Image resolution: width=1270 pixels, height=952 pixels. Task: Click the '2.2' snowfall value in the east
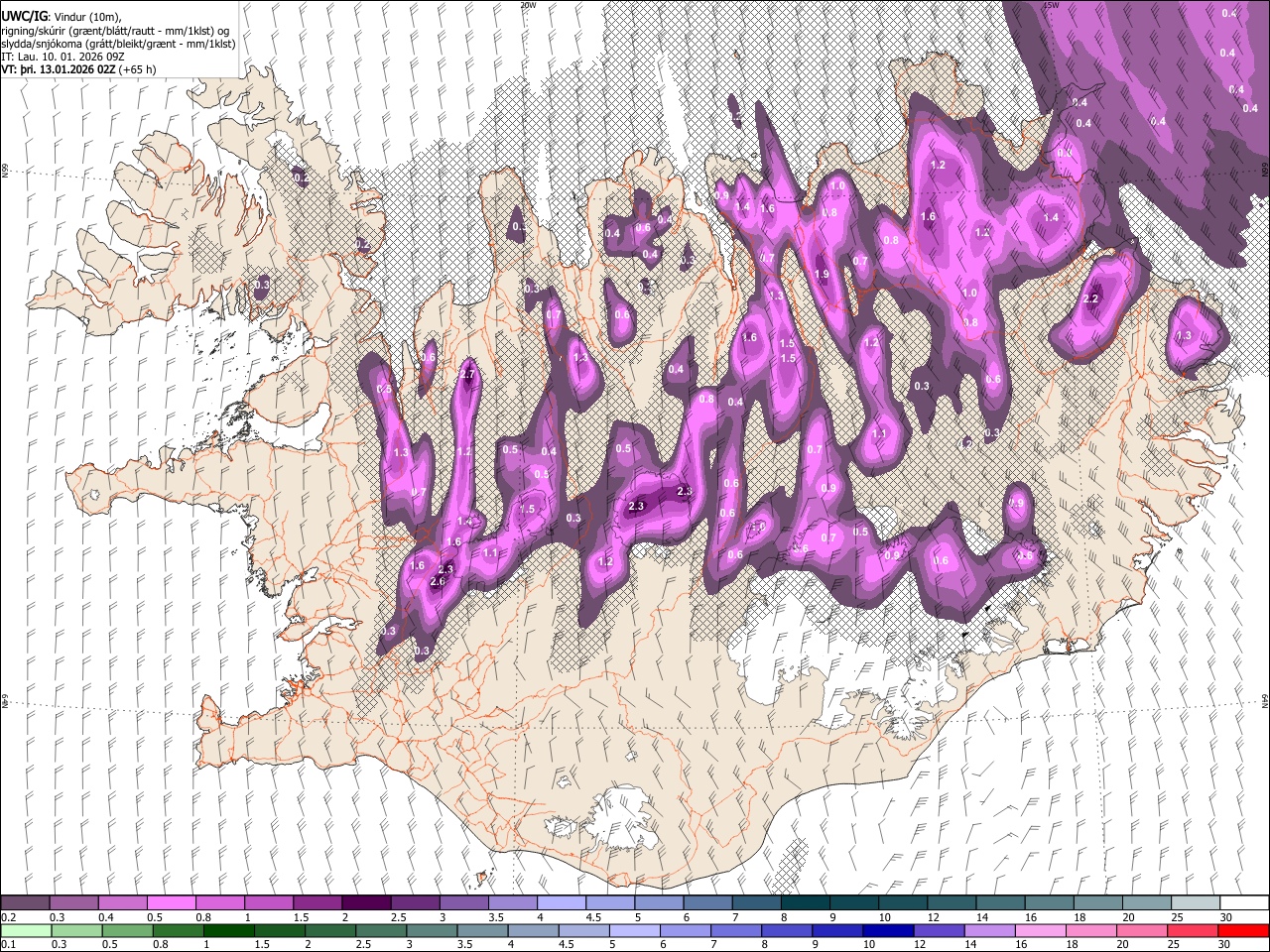click(1091, 298)
